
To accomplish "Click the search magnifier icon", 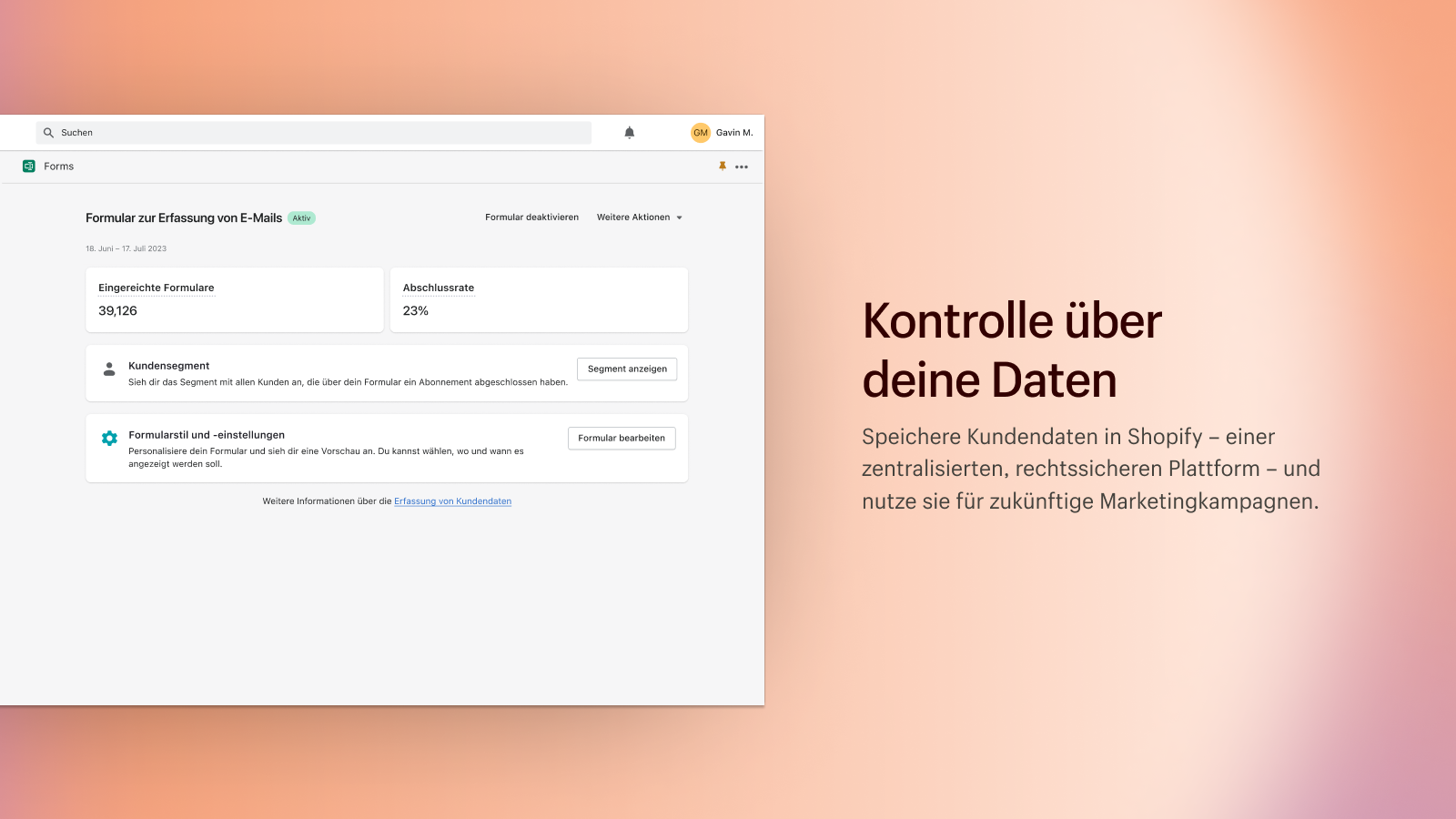I will click(x=48, y=133).
